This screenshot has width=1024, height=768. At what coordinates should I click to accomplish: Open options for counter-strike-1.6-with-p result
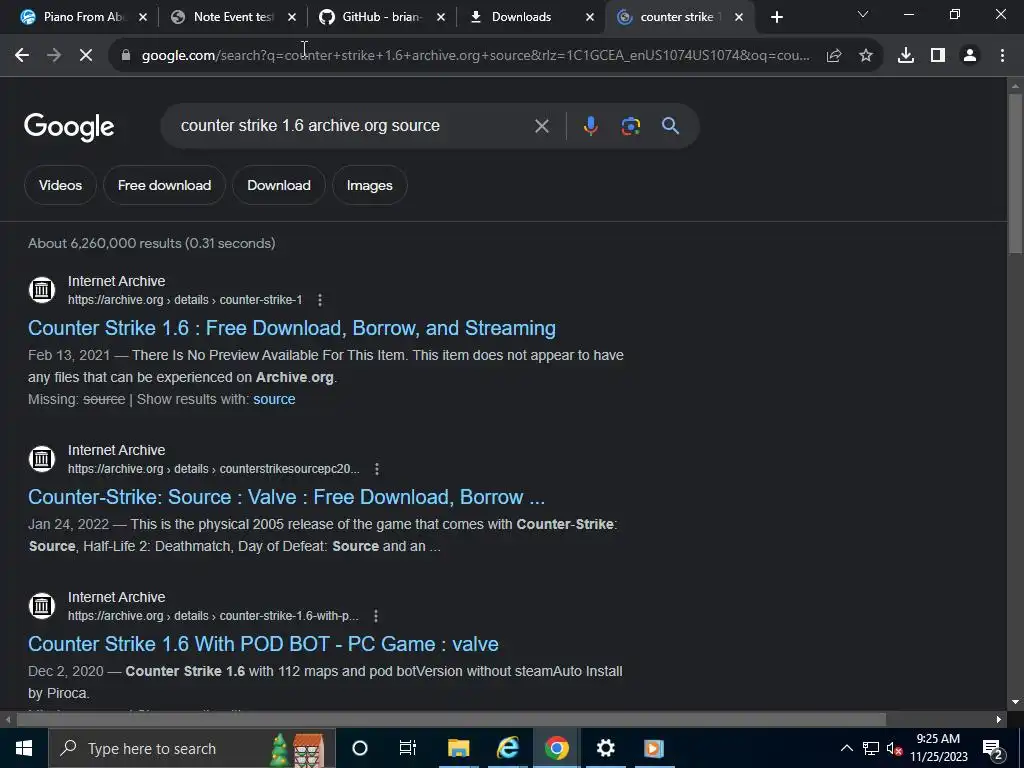(x=376, y=616)
